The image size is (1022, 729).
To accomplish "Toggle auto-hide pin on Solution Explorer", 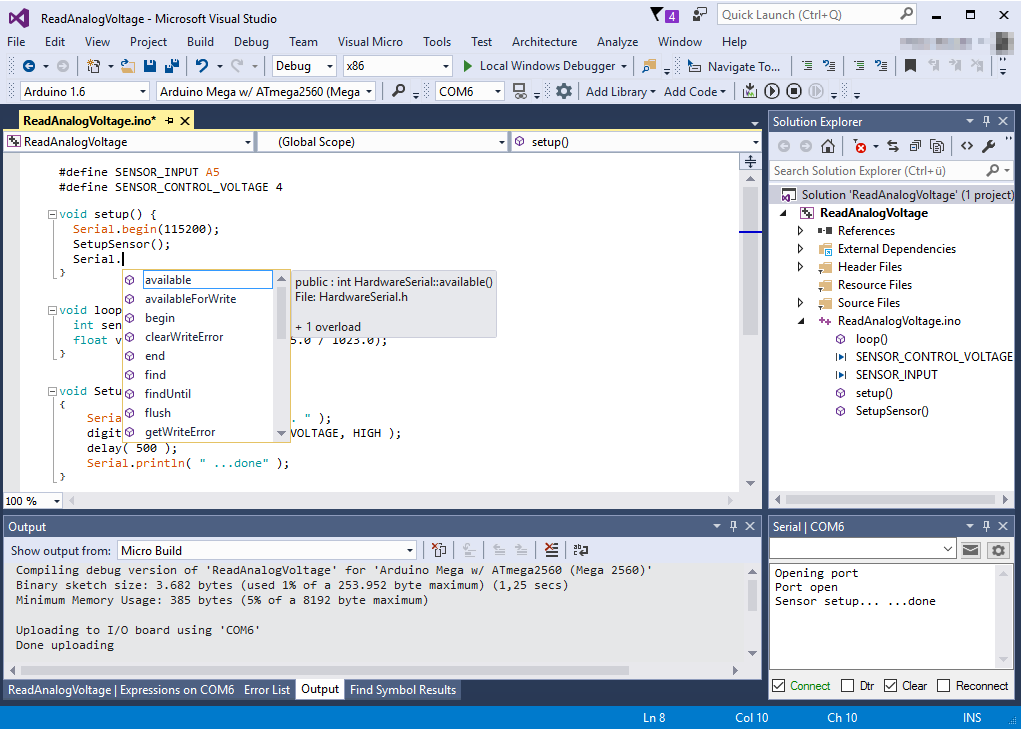I will pos(986,121).
